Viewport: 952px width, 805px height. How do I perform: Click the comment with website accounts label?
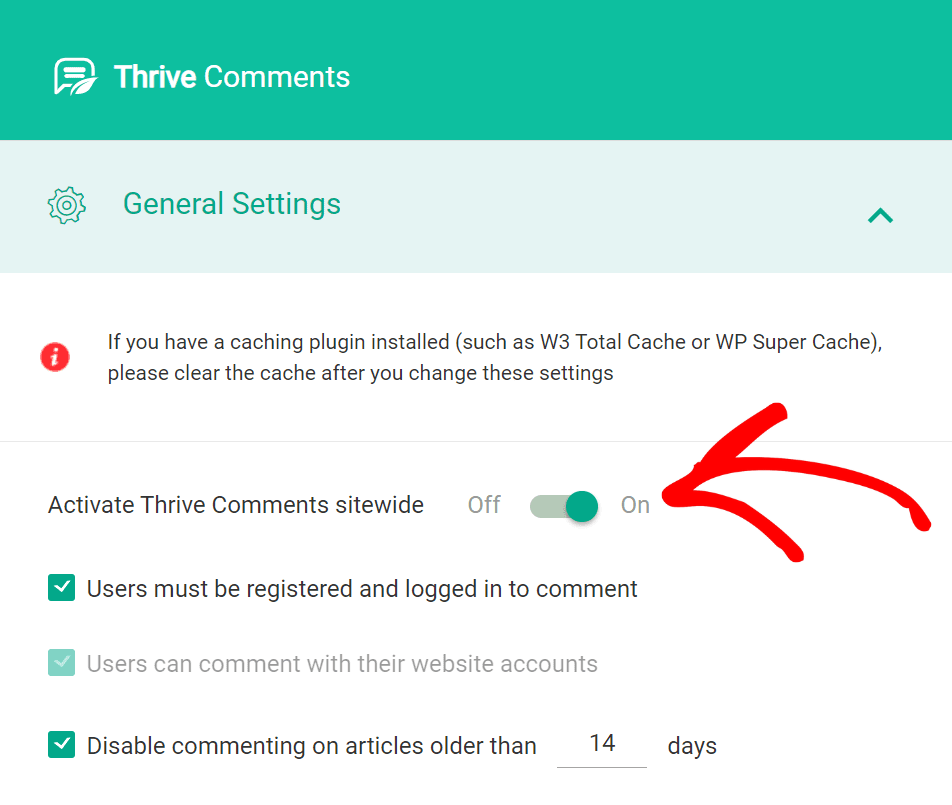coord(342,664)
